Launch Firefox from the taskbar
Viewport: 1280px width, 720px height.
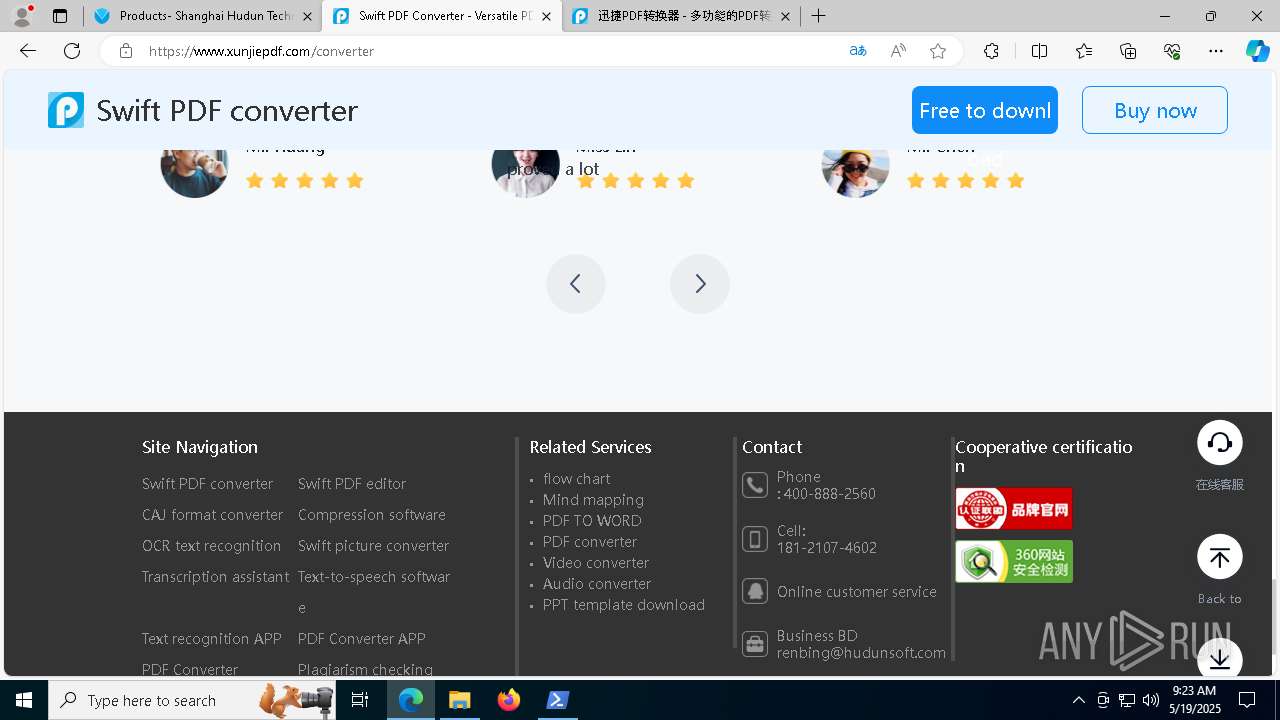[x=509, y=700]
